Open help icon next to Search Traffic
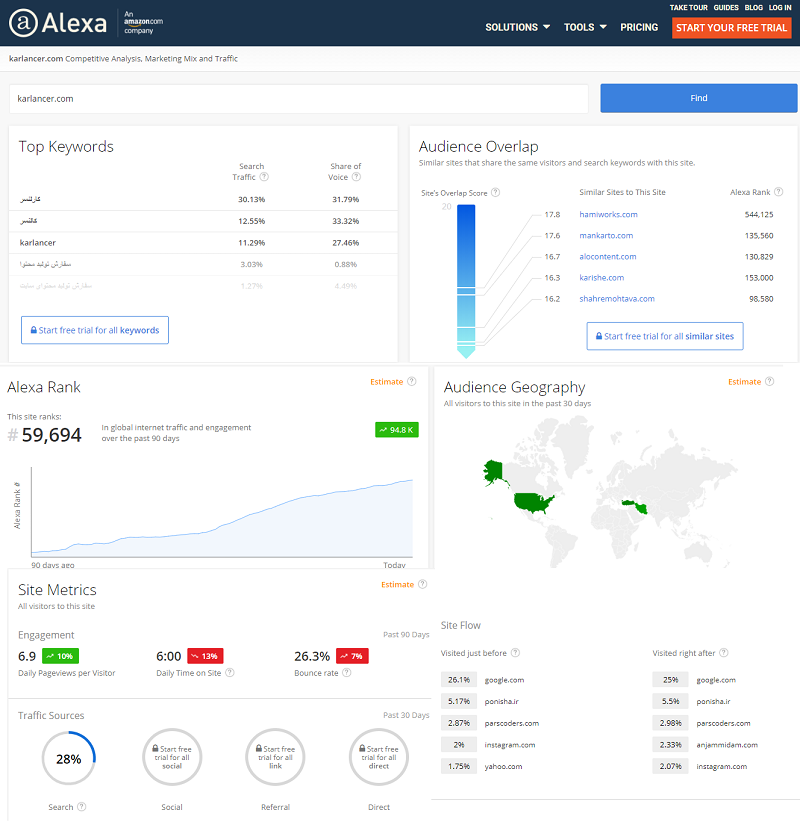 (264, 177)
